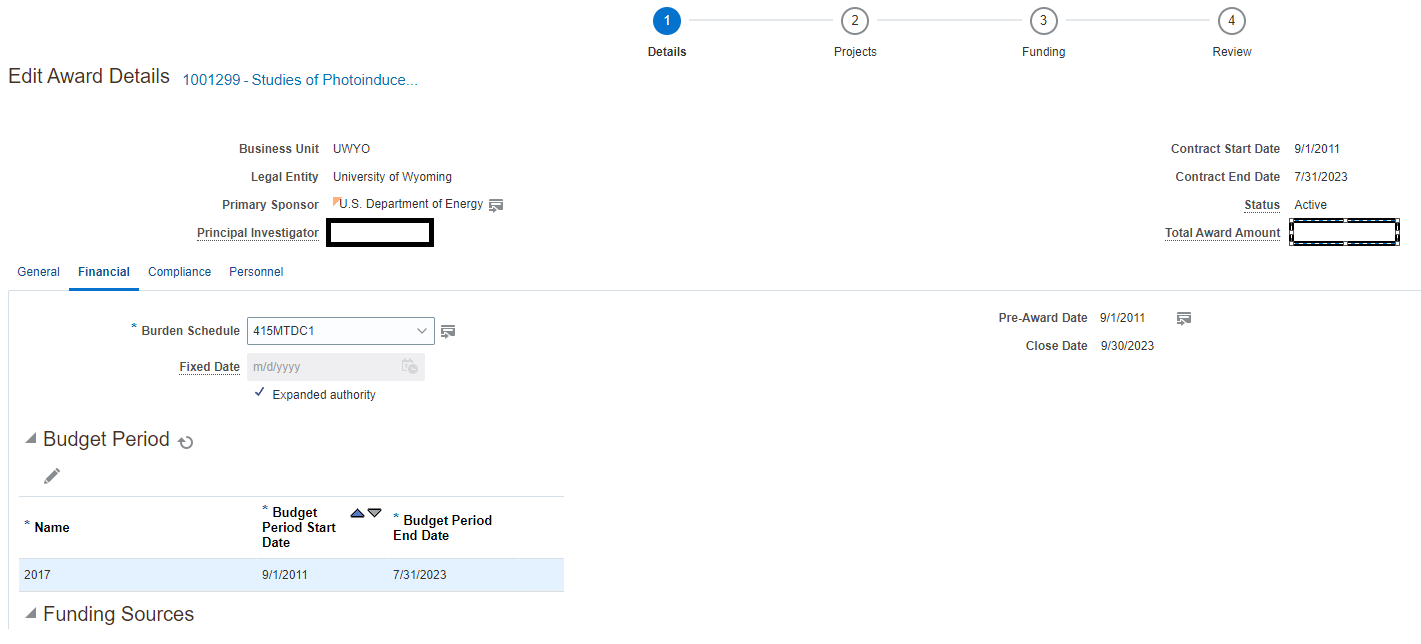The image size is (1421, 644).
Task: Click the Name column header
Action: [x=52, y=527]
